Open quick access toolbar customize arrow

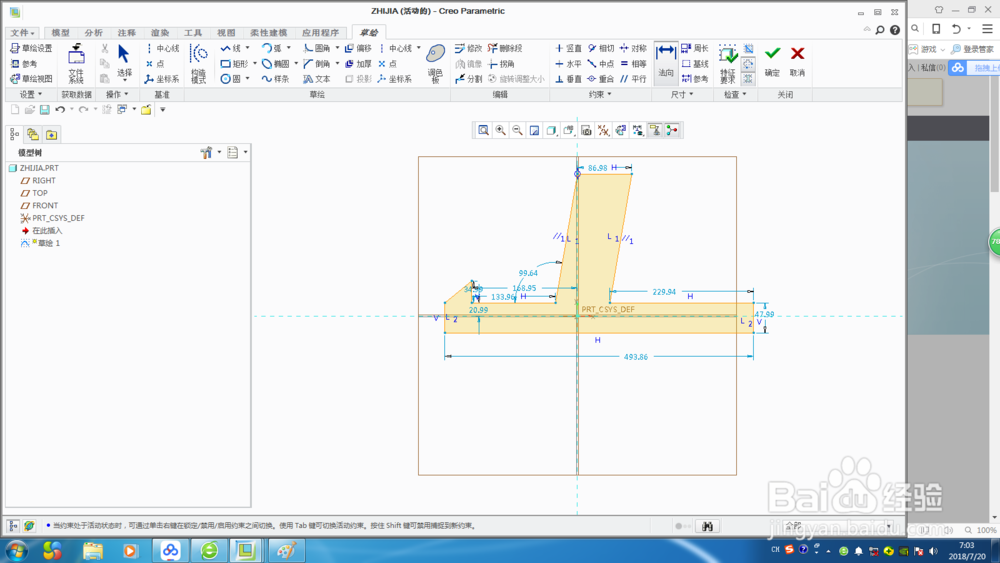tap(163, 110)
